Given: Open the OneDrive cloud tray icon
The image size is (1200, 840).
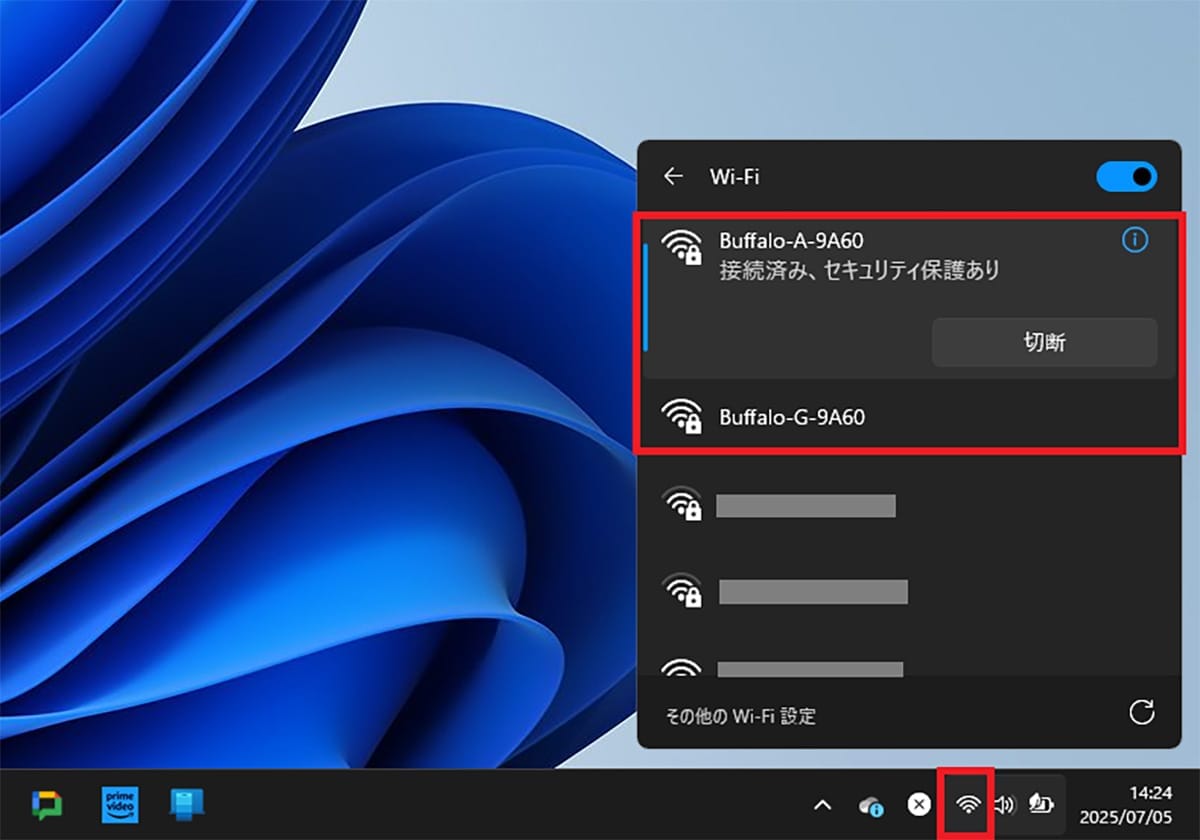Looking at the screenshot, I should pos(871,805).
